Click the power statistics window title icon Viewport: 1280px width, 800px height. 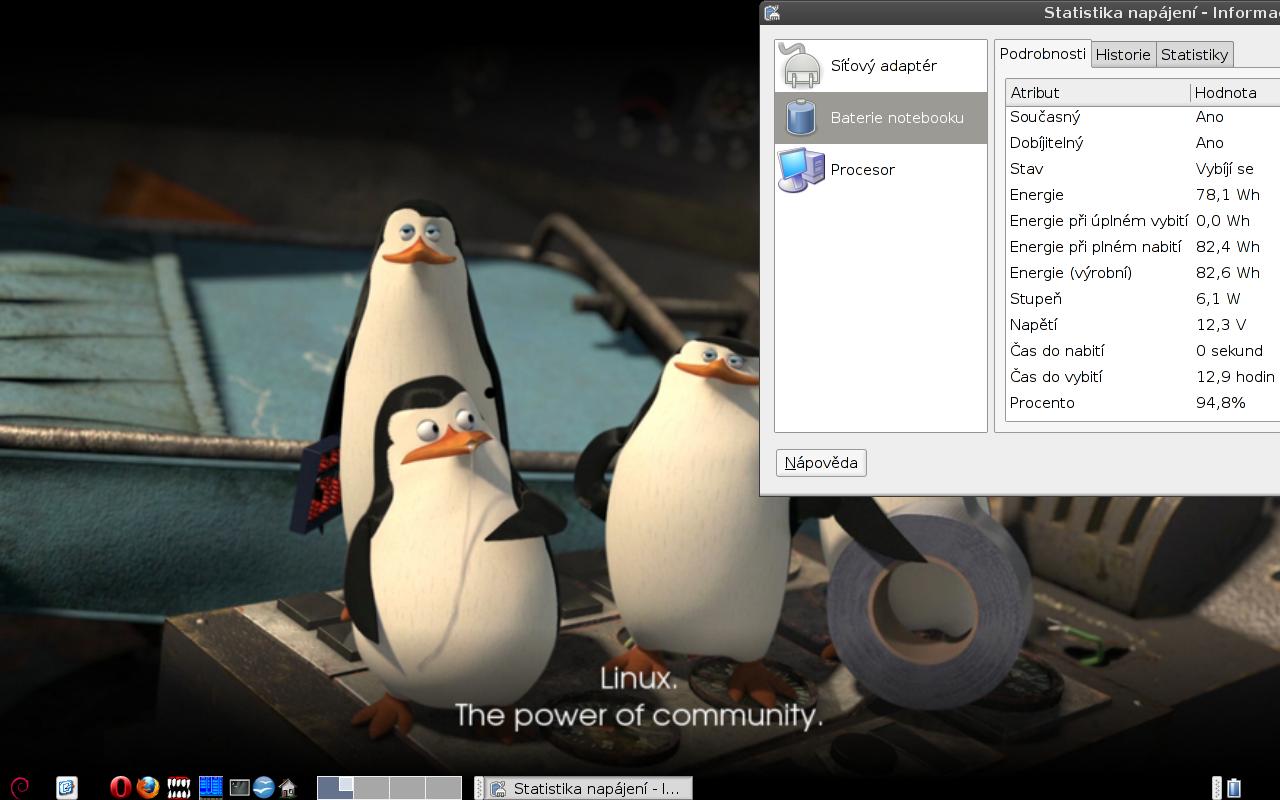tap(771, 12)
